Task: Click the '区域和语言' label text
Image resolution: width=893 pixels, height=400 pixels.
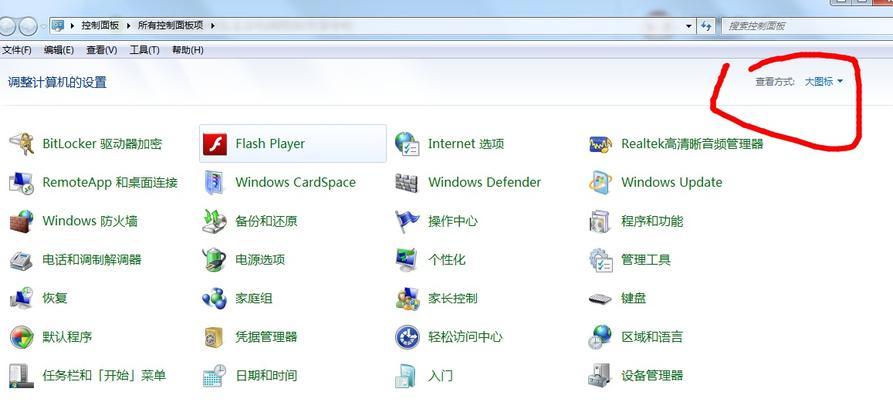Action: coord(652,337)
